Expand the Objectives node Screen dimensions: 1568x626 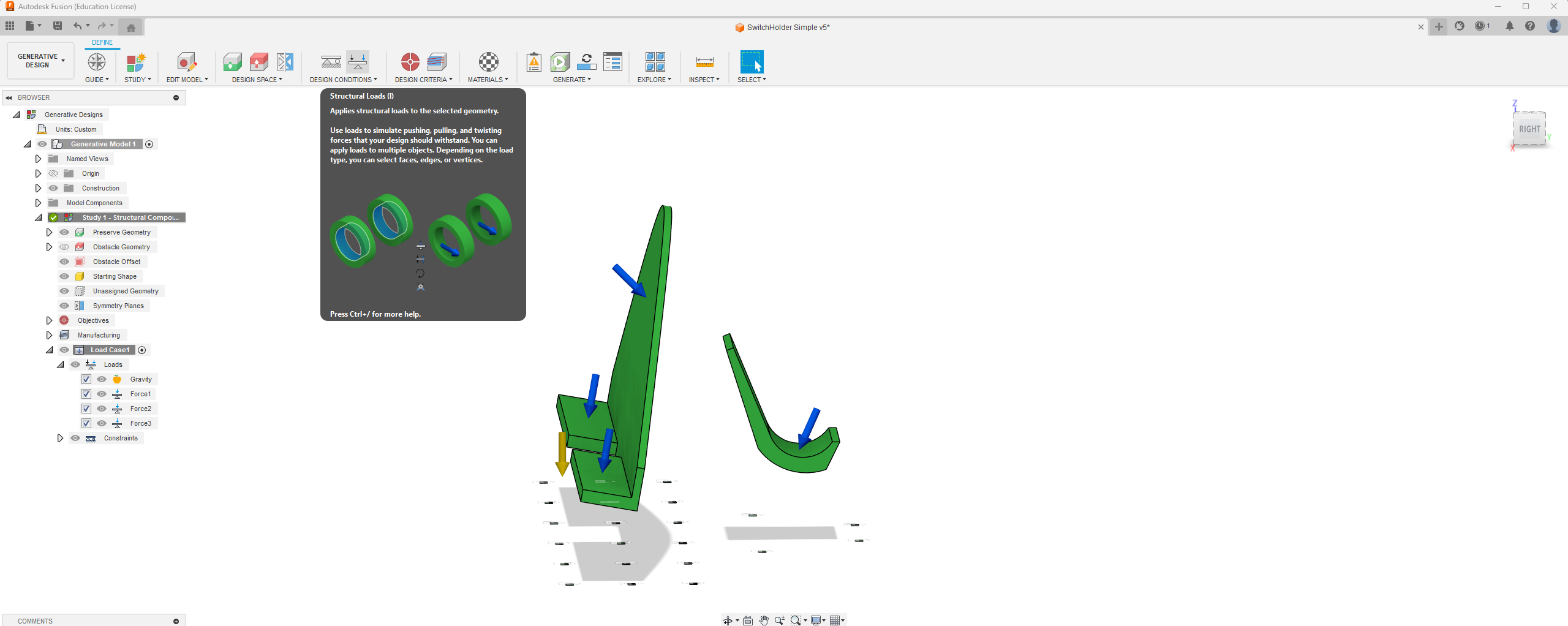pyautogui.click(x=49, y=320)
